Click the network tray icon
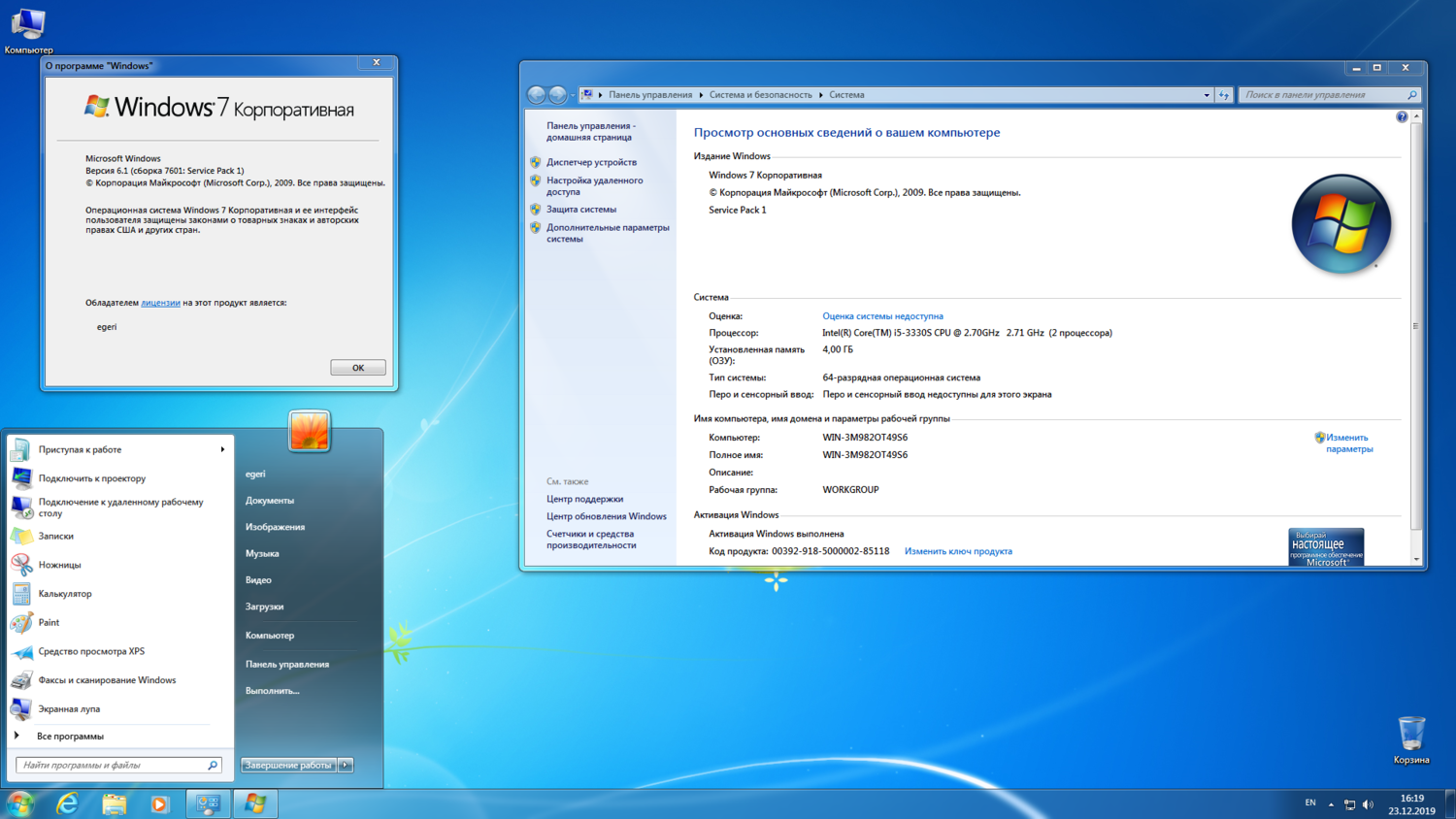 click(1349, 804)
